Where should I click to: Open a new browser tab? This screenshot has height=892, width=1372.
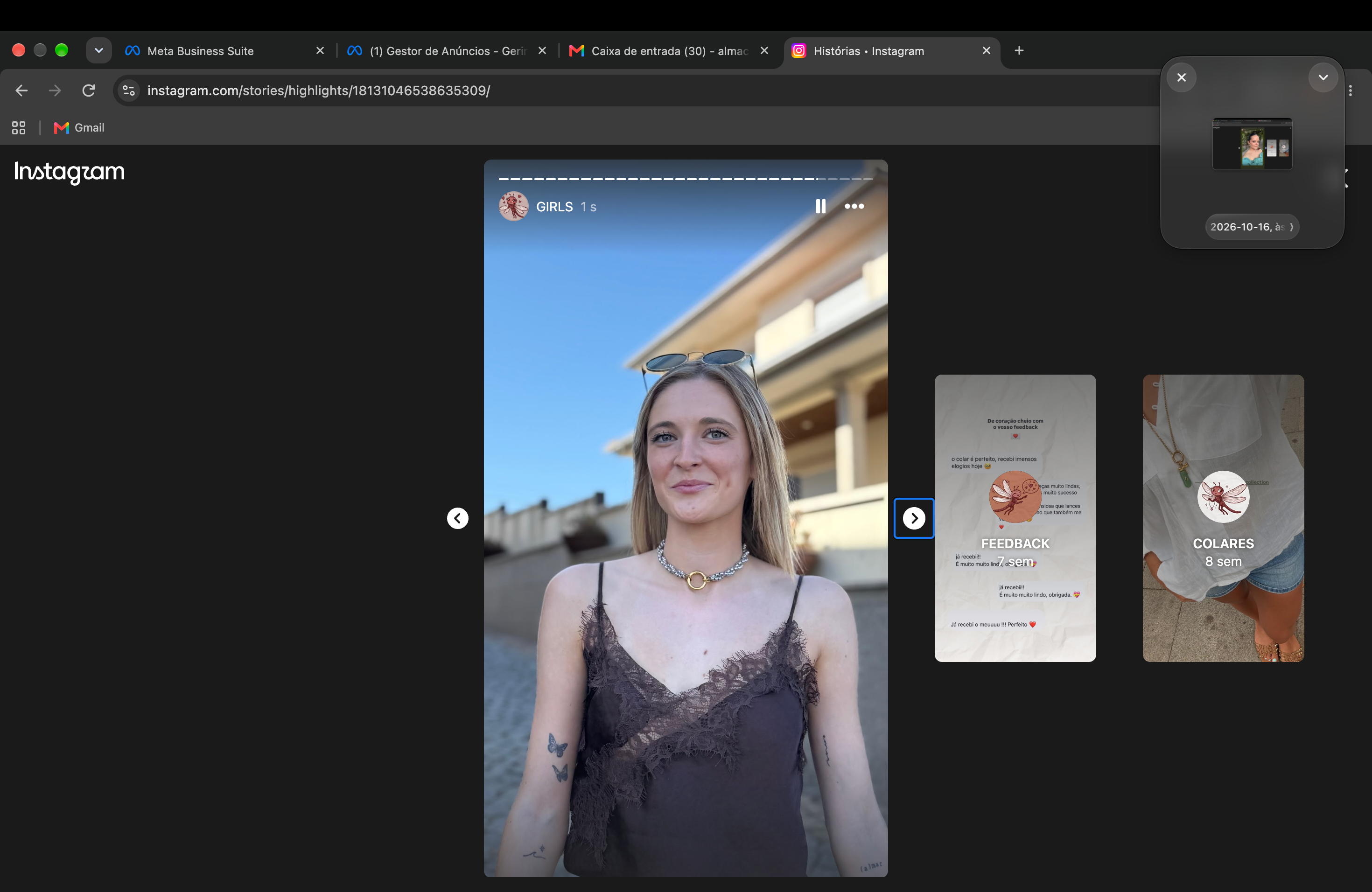click(1019, 51)
